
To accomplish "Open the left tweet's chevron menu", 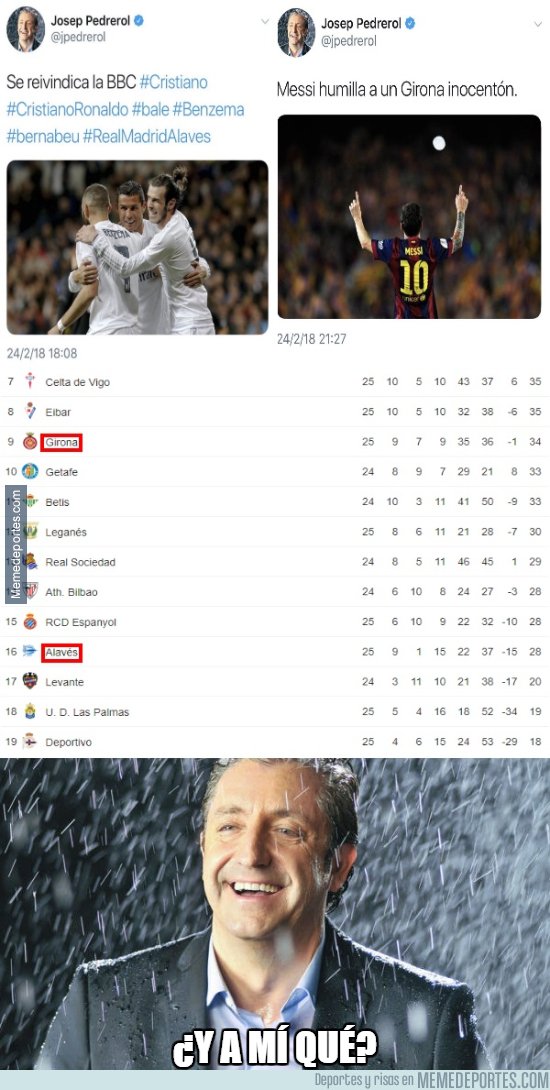I will coord(265,22).
